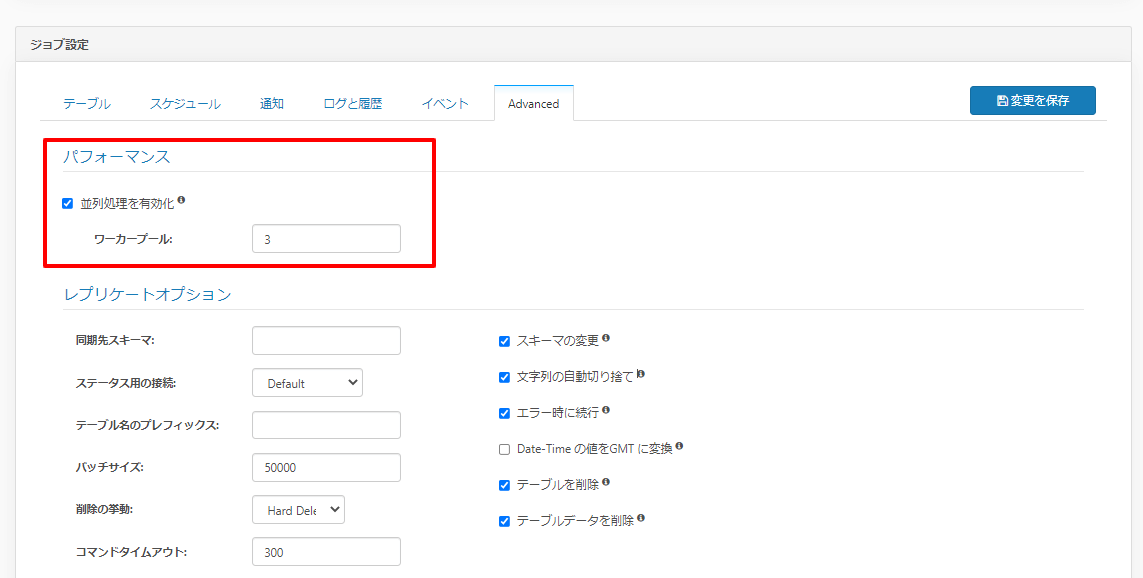Click the info icon beside テーブルを削除
The image size is (1143, 578).
point(606,483)
